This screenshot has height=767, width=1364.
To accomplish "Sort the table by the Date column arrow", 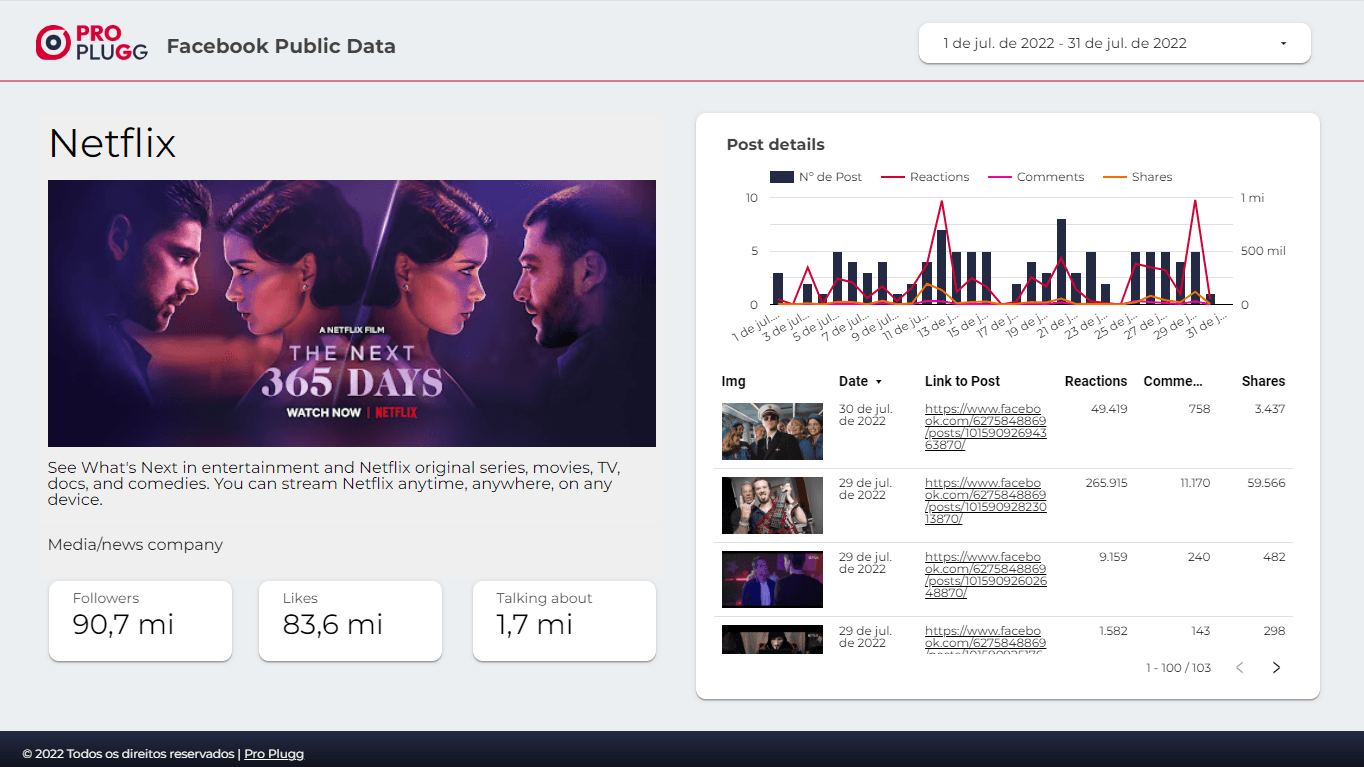I will click(879, 382).
